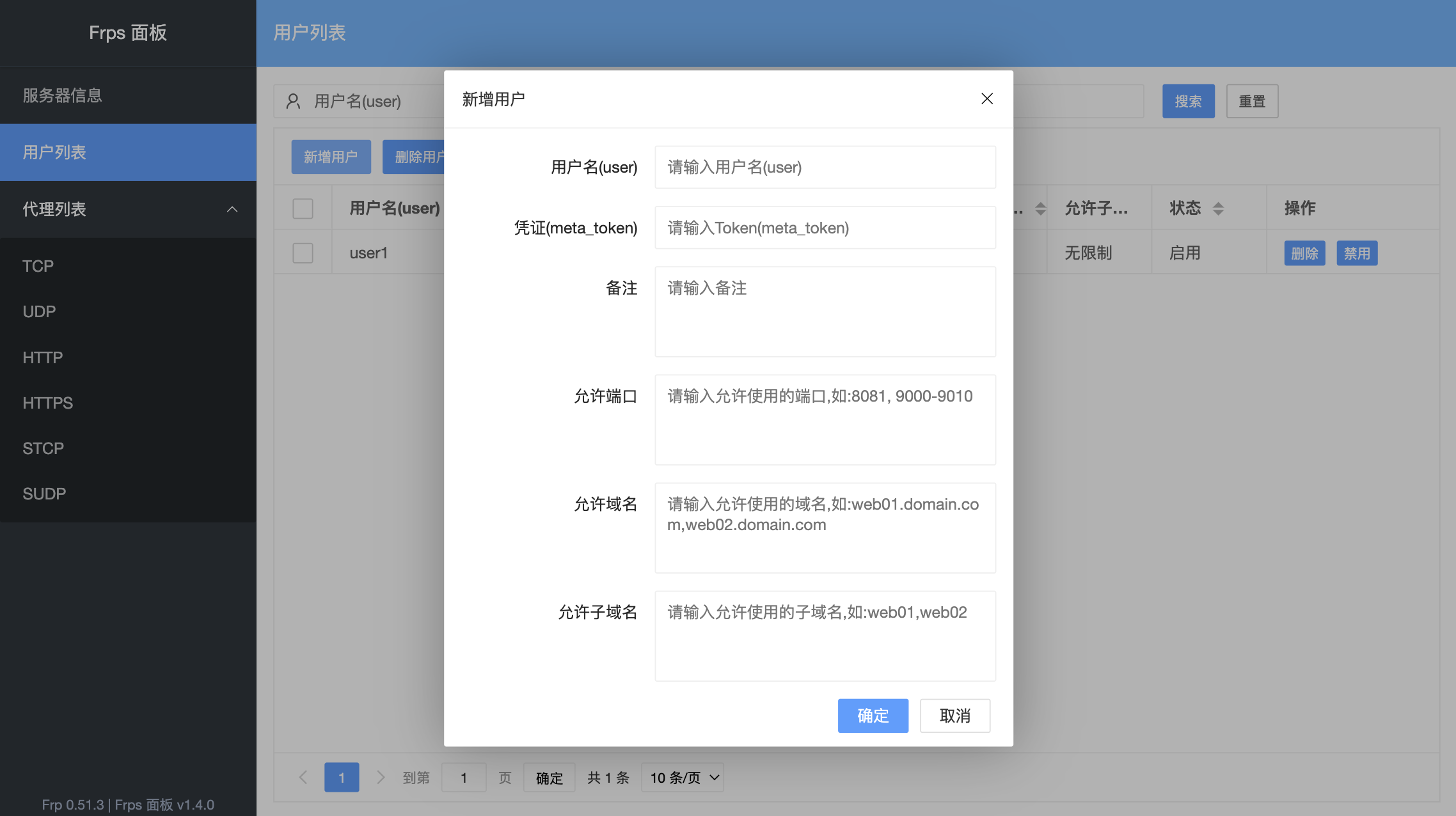Screen dimensions: 1456x816
Task: Select the checkbox next to user1
Action: tap(303, 252)
